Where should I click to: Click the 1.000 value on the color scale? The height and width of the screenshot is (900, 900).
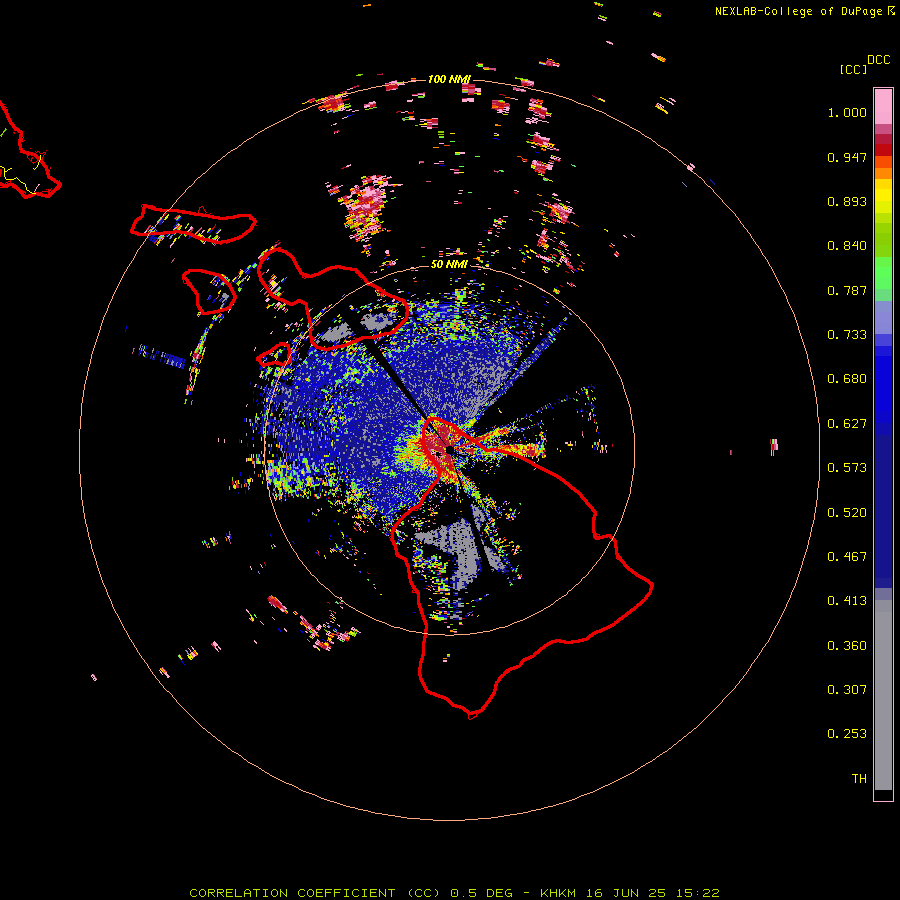(847, 112)
